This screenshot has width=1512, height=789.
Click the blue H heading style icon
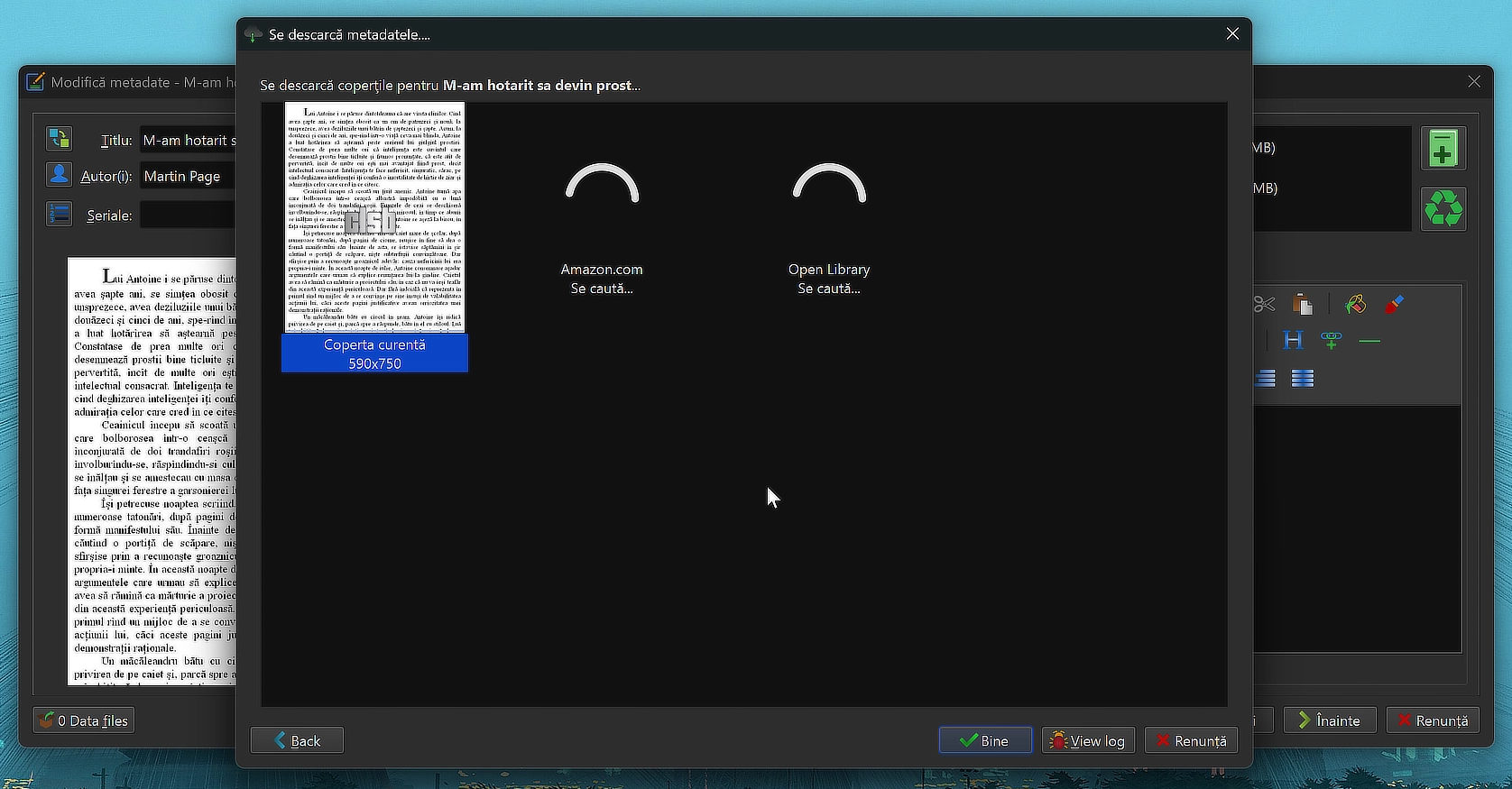pyautogui.click(x=1293, y=340)
